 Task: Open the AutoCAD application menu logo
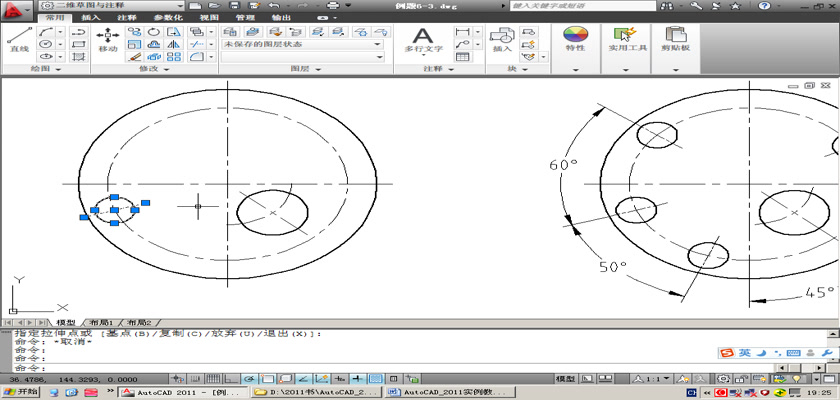(x=15, y=9)
